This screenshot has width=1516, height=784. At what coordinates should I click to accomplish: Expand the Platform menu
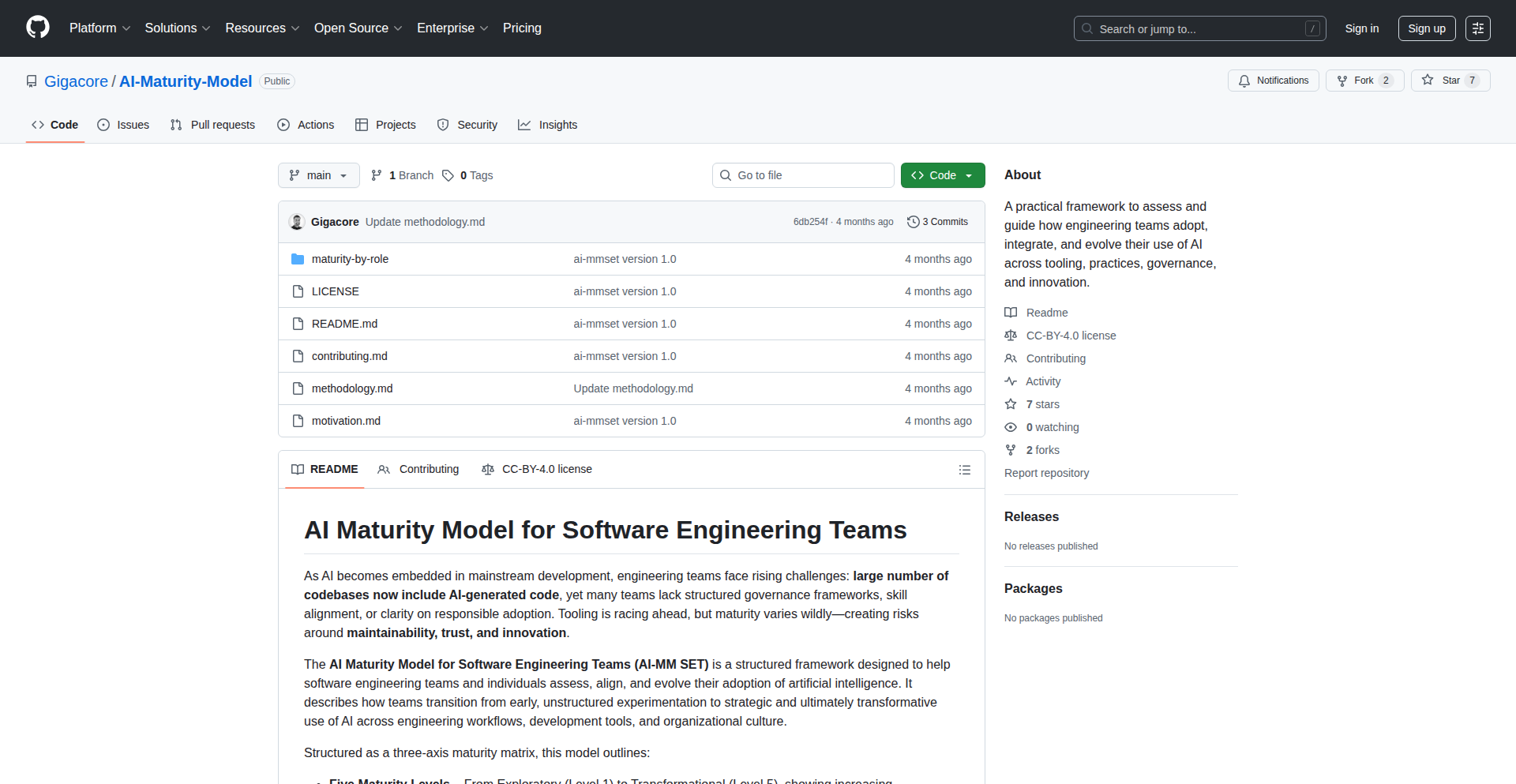tap(99, 28)
